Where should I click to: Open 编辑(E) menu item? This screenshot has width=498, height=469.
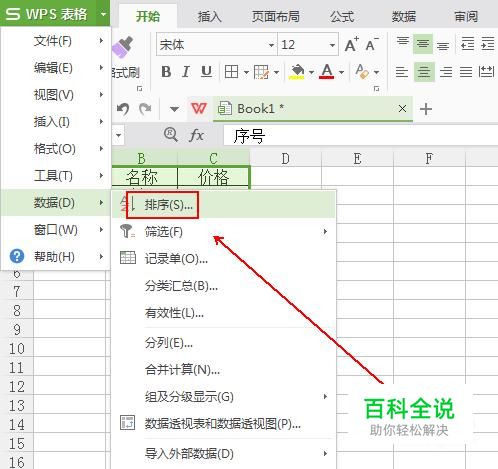[x=56, y=68]
